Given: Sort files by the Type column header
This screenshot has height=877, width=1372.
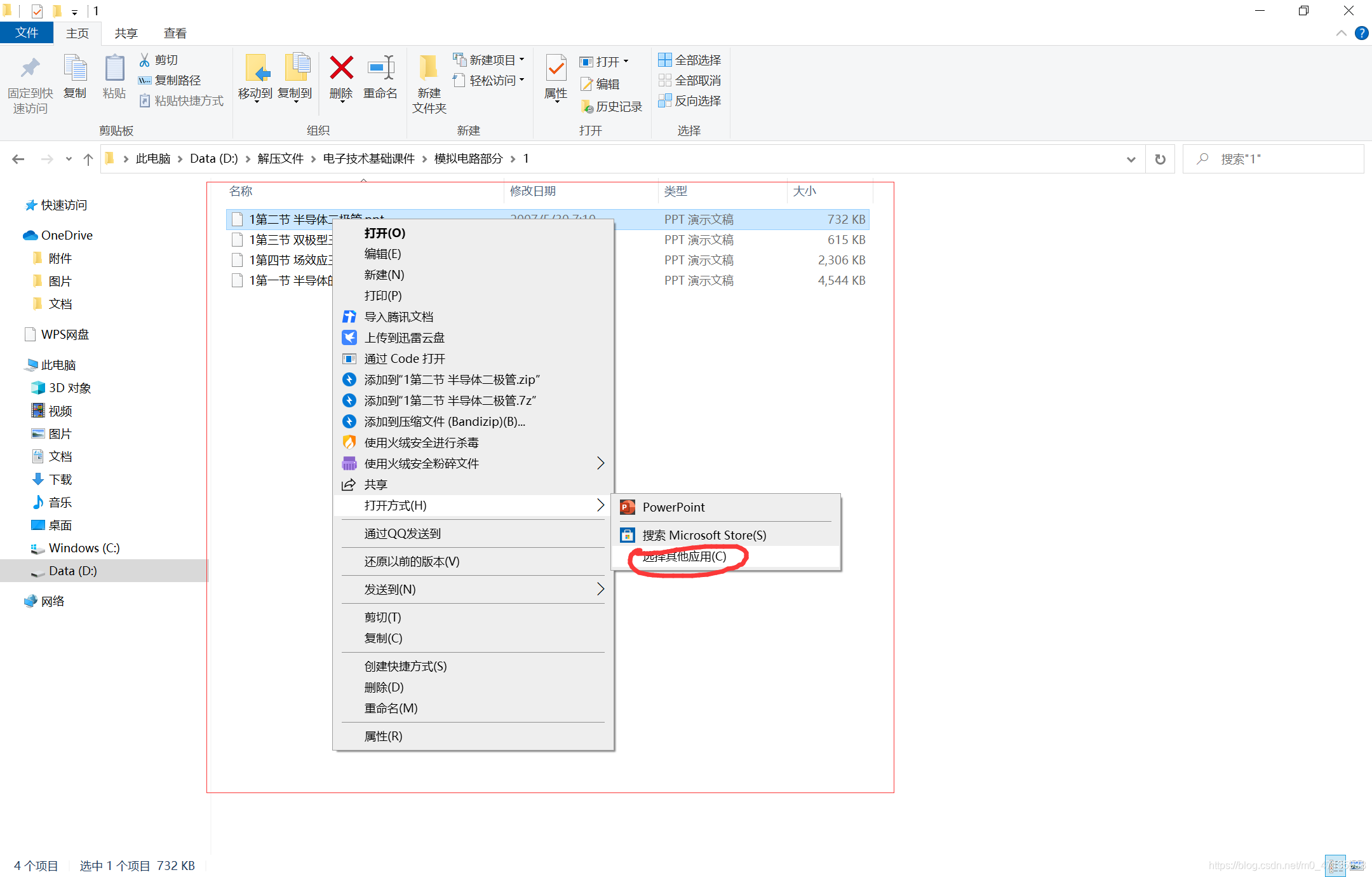Looking at the screenshot, I should coord(722,191).
